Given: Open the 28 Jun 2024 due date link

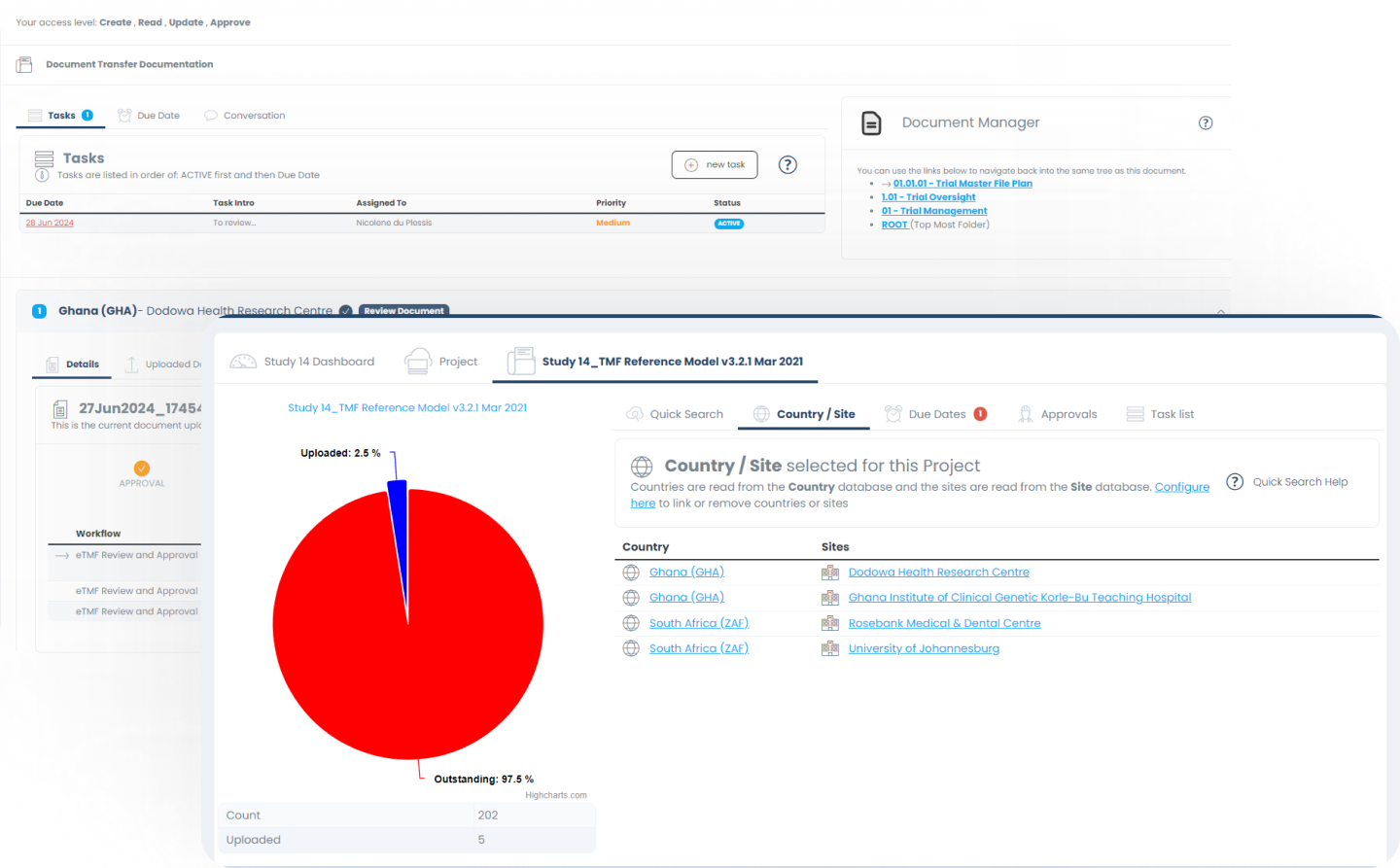Looking at the screenshot, I should pos(50,224).
